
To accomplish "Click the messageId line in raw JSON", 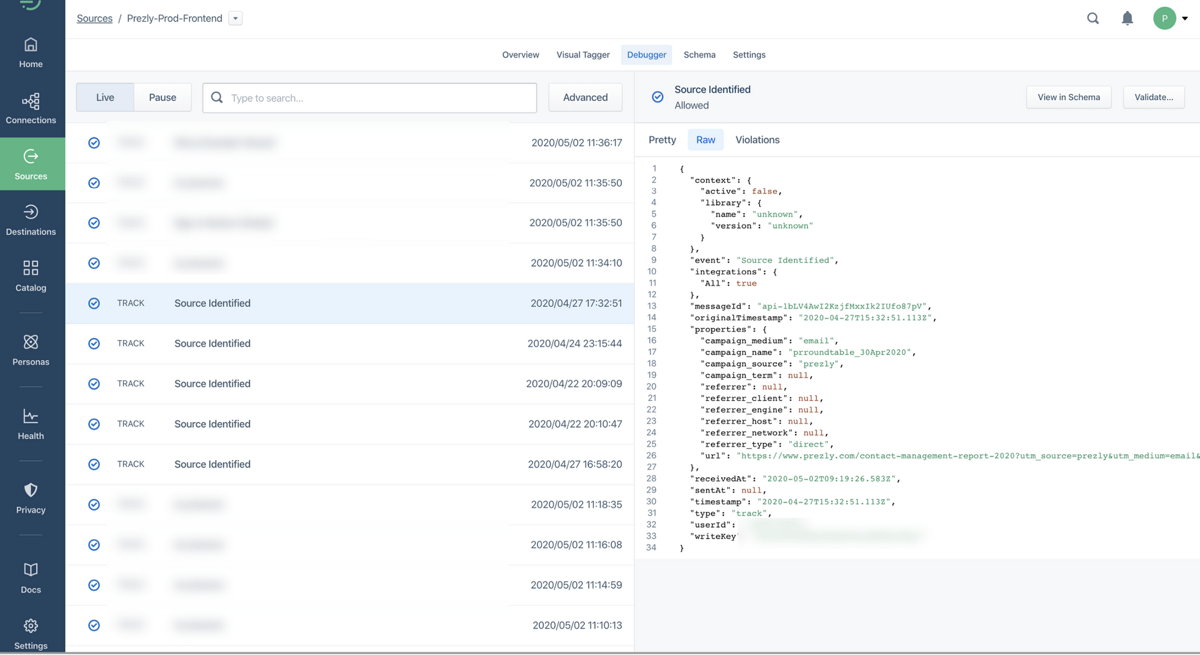I will pyautogui.click(x=810, y=306).
